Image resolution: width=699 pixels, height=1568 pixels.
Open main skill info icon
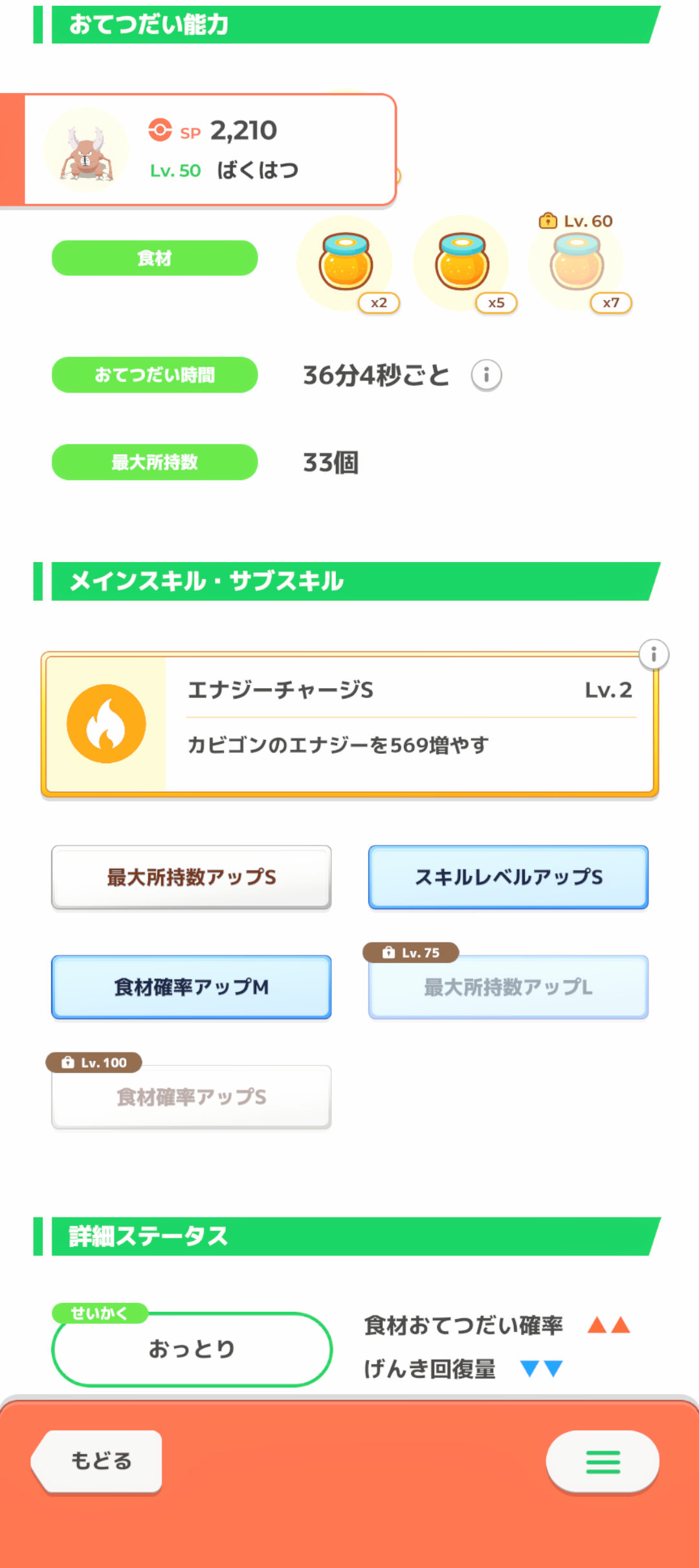(654, 655)
